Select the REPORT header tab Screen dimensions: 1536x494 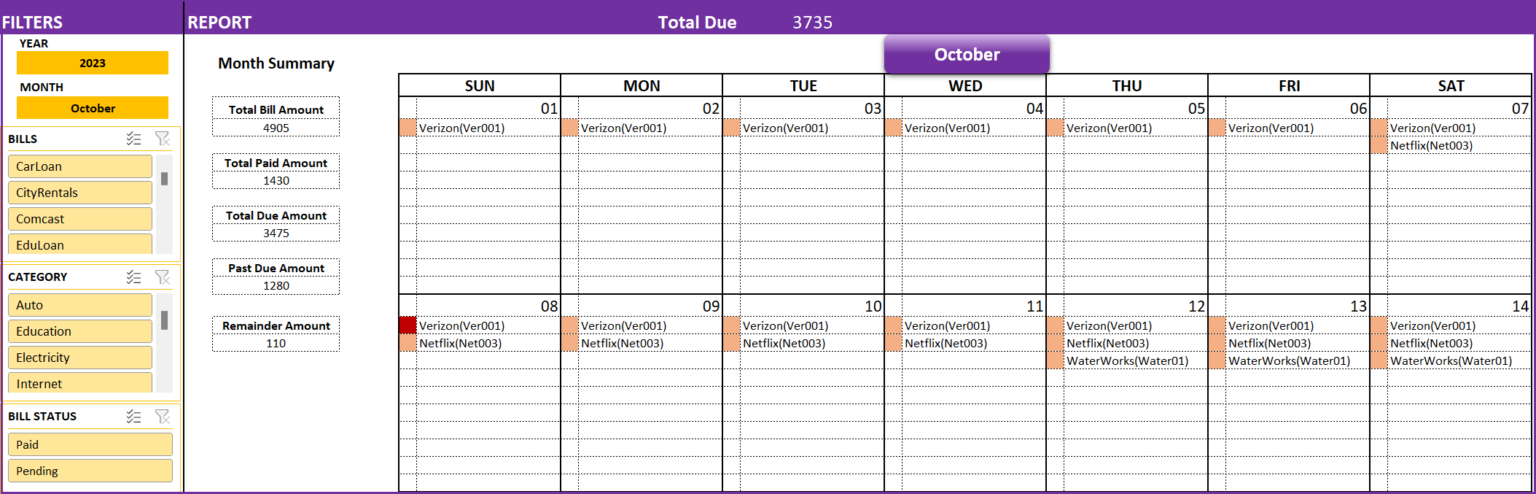click(220, 22)
